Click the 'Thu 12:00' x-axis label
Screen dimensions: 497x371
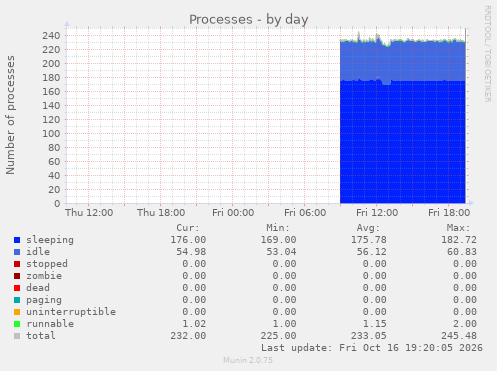point(89,213)
